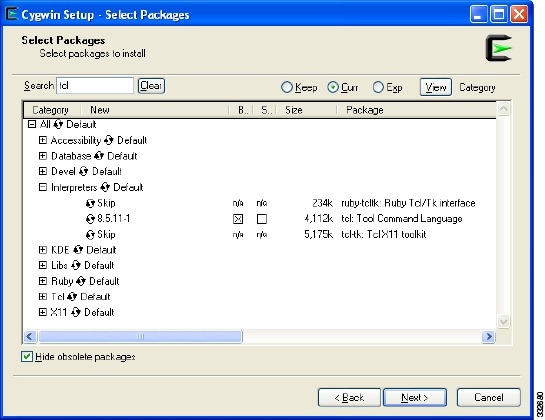Click horizontal scrollbar right arrow
545x420 pixels.
click(x=489, y=337)
